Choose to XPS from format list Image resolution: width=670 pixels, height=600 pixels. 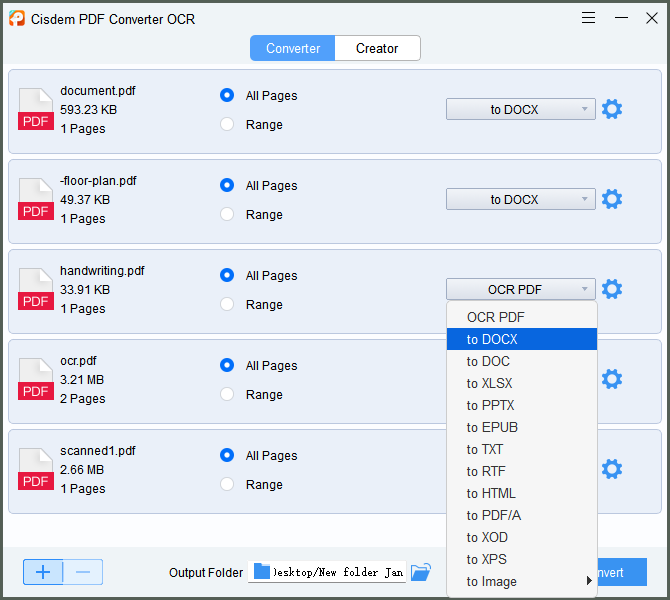click(522, 559)
